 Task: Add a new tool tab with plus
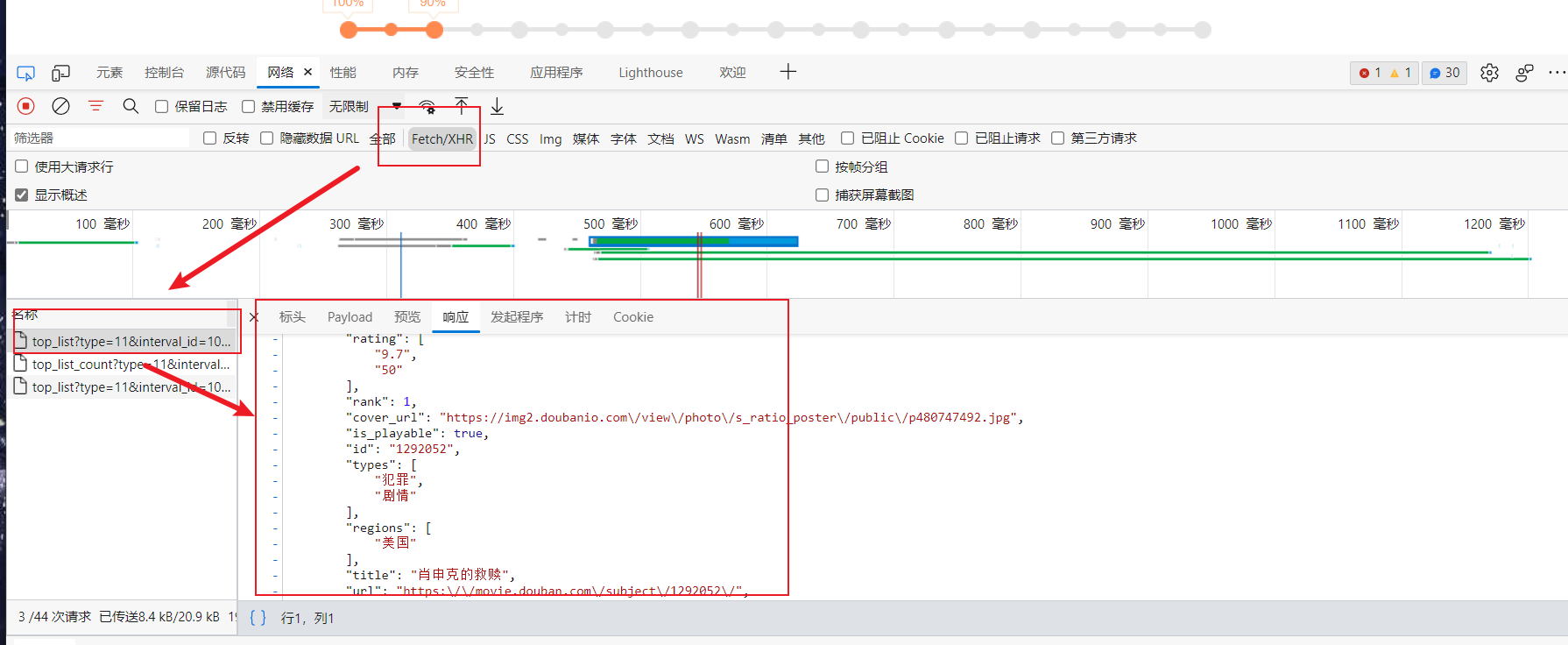coord(788,72)
